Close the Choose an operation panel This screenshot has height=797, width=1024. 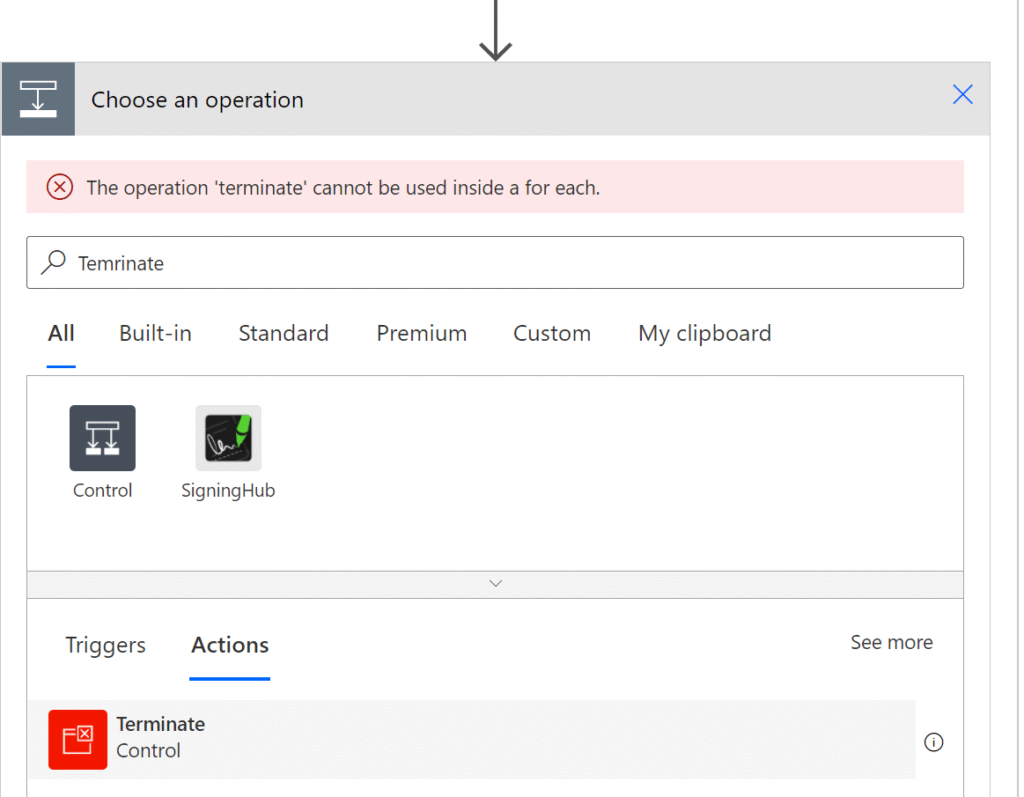coord(962,95)
